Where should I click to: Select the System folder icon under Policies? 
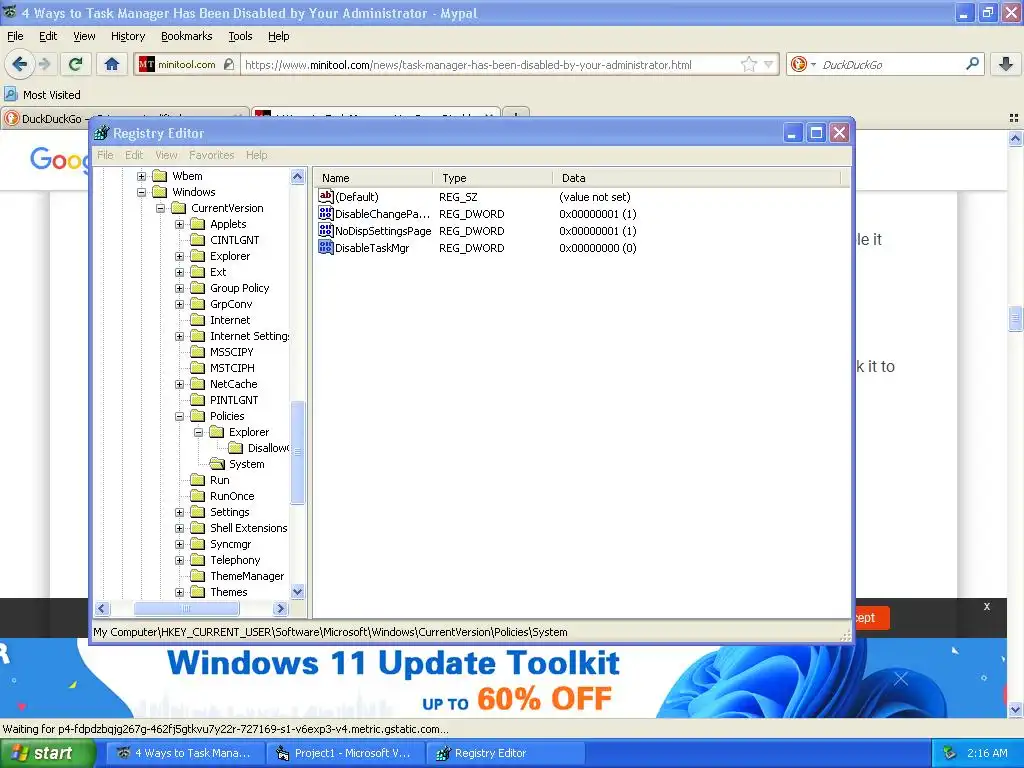[x=217, y=464]
